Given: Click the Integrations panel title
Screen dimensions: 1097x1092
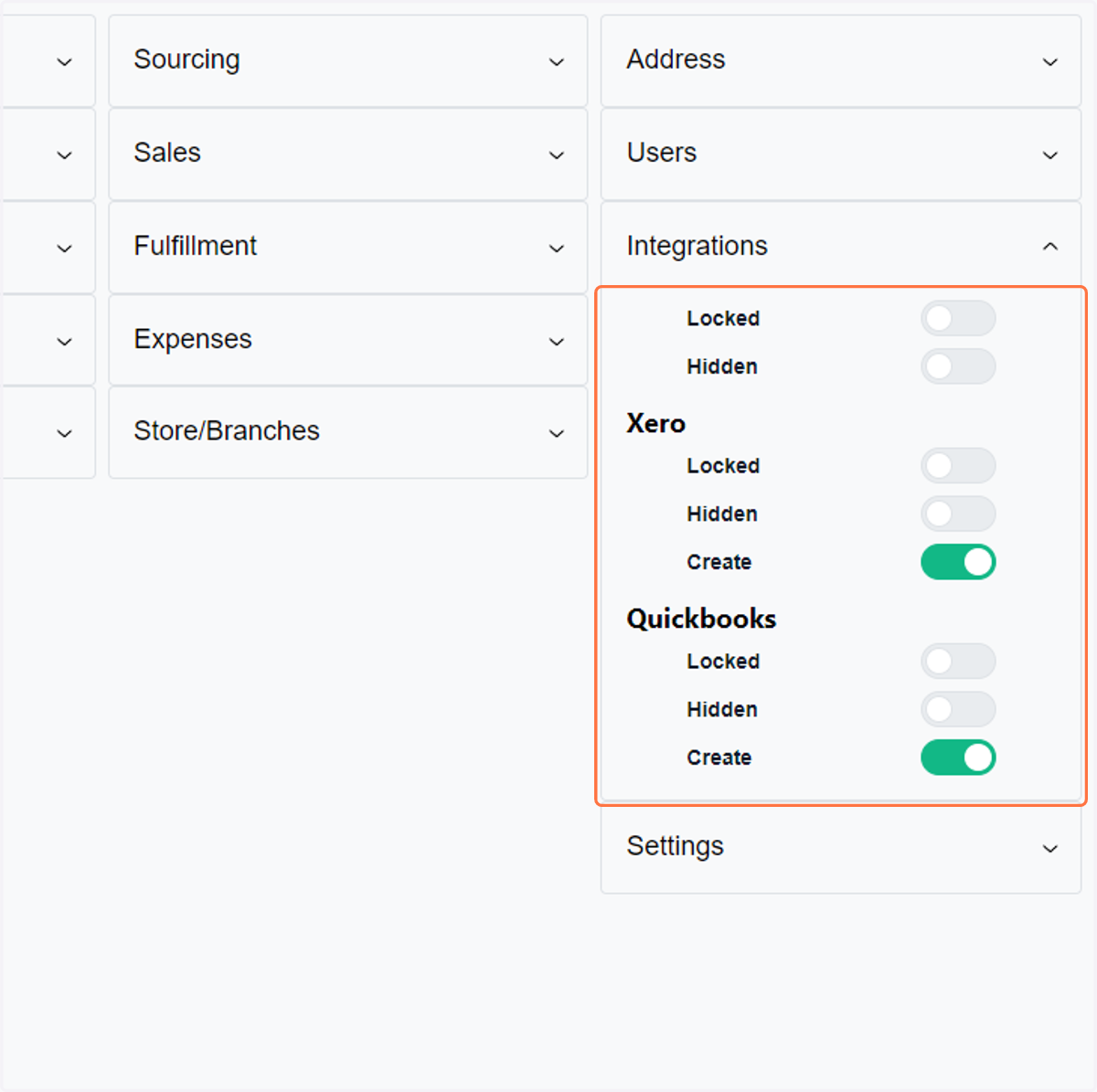Looking at the screenshot, I should point(697,246).
